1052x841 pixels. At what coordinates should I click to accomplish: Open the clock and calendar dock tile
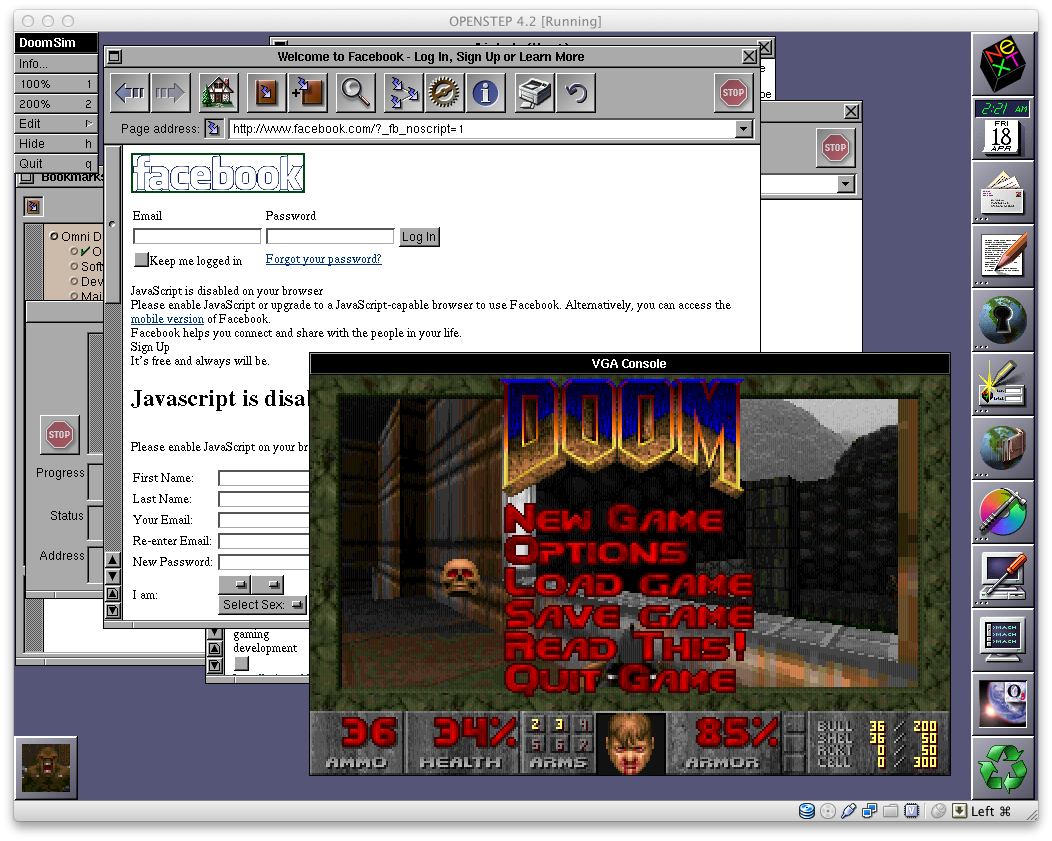tap(1002, 128)
